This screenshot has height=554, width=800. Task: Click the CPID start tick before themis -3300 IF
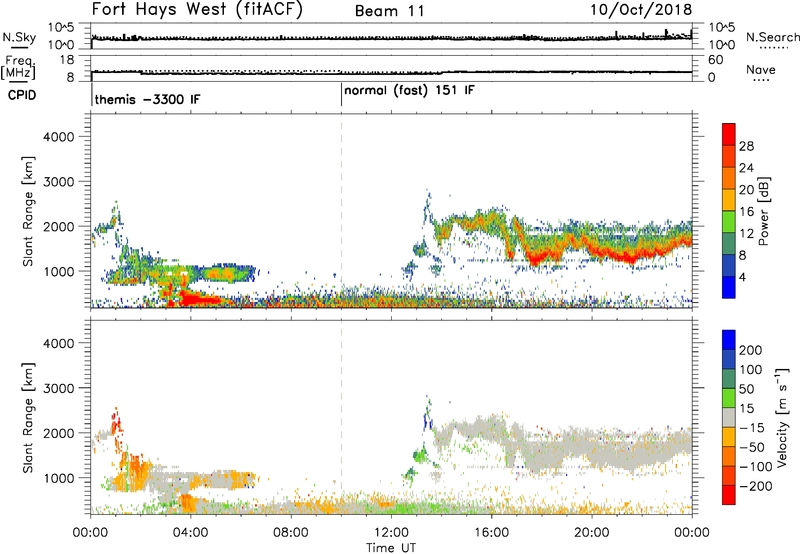(92, 95)
